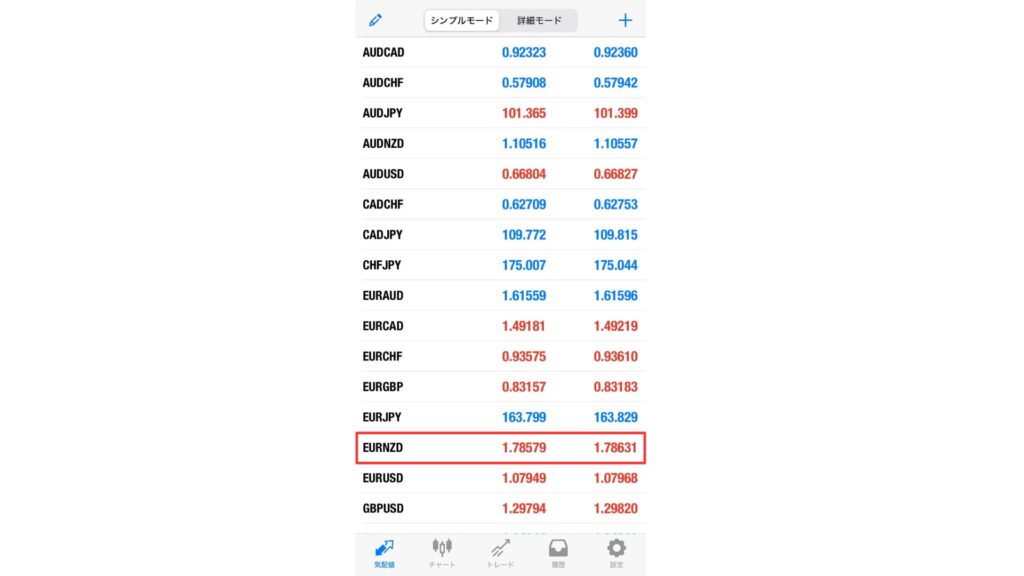This screenshot has height=576, width=1024.
Task: Switch to シンプルモード view
Action: point(463,20)
